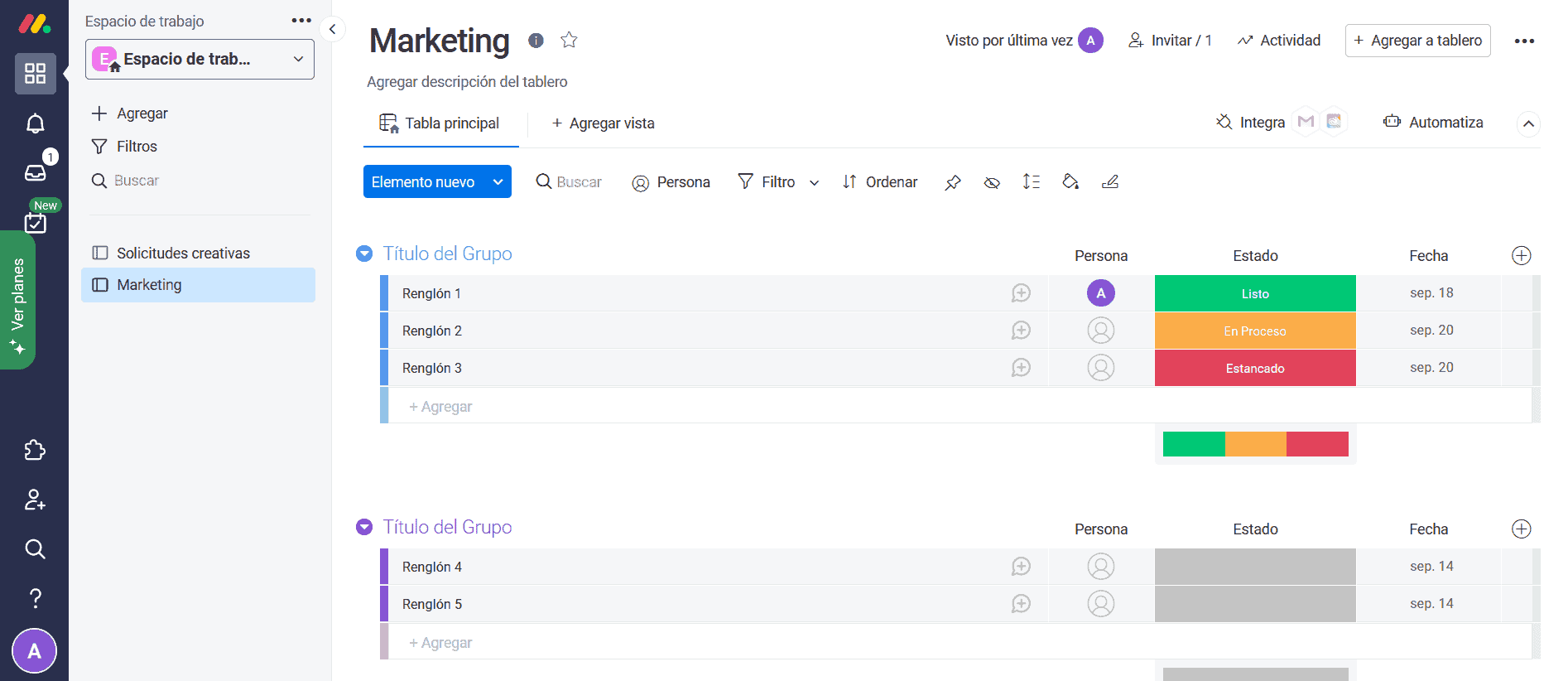The image size is (1568, 681).
Task: Toggle hidden columns eye icon
Action: coord(992,181)
